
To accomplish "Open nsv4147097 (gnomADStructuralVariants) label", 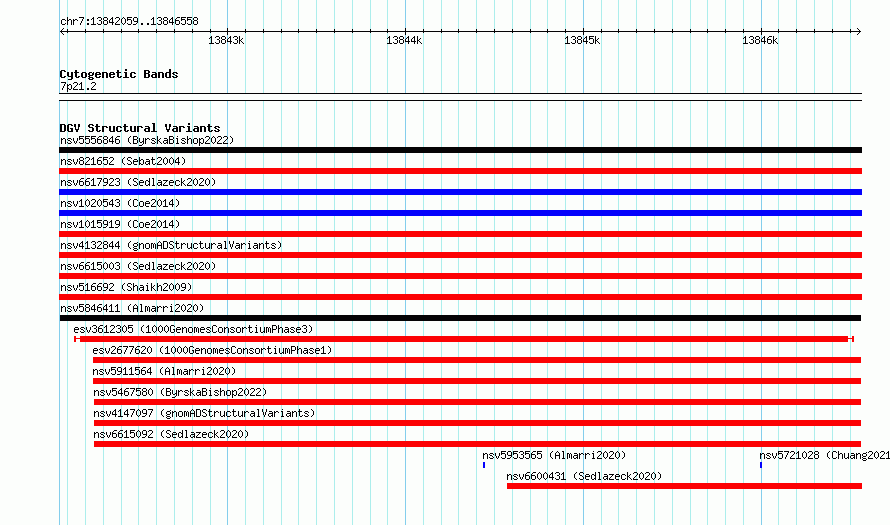I will click(x=204, y=413).
